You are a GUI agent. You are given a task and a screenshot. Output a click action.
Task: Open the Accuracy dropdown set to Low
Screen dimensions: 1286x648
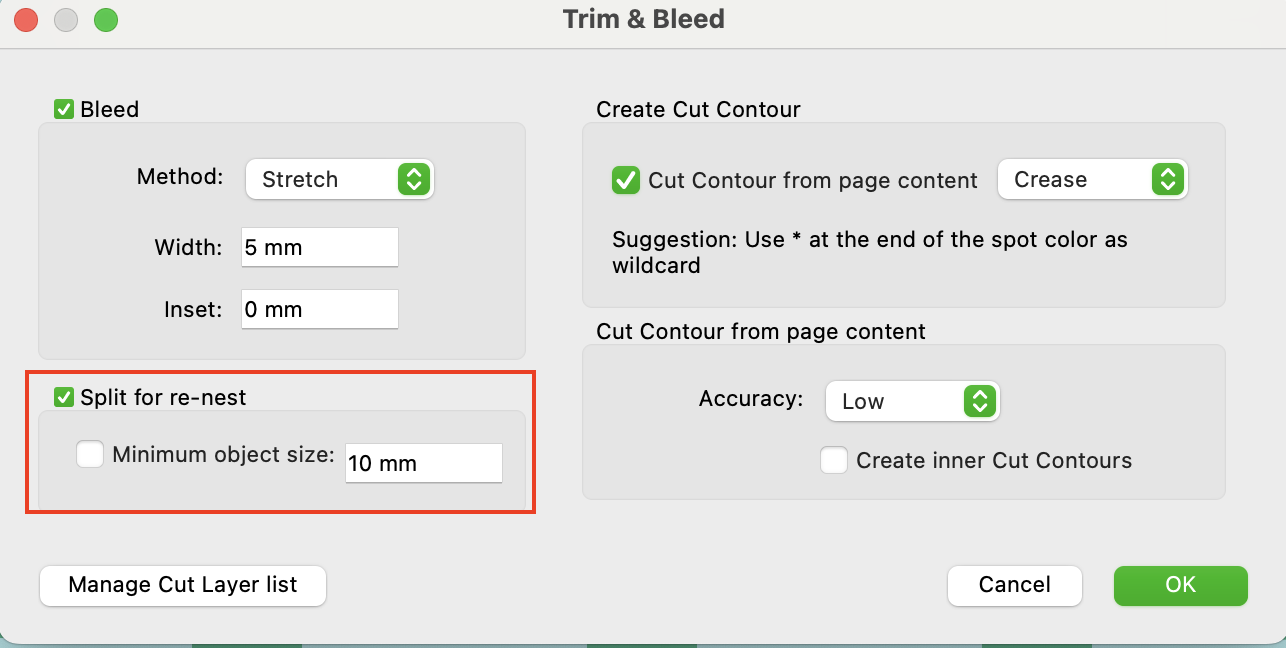click(x=912, y=401)
